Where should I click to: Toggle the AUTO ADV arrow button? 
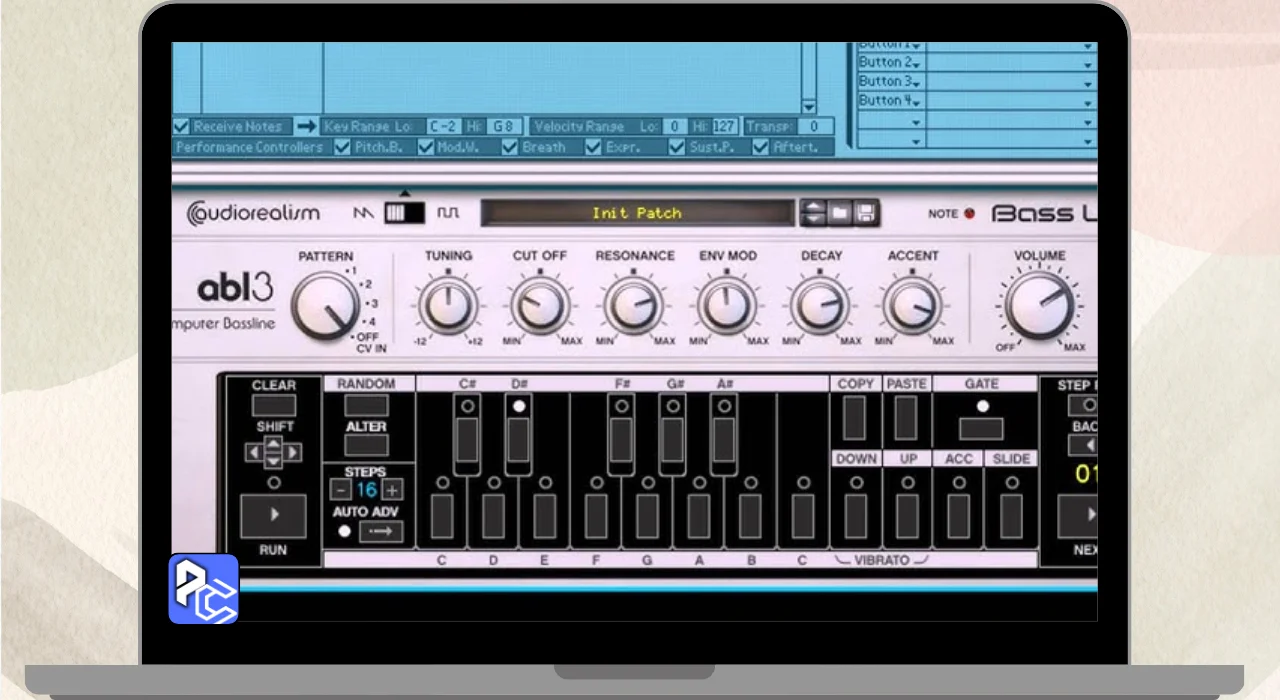pyautogui.click(x=381, y=531)
